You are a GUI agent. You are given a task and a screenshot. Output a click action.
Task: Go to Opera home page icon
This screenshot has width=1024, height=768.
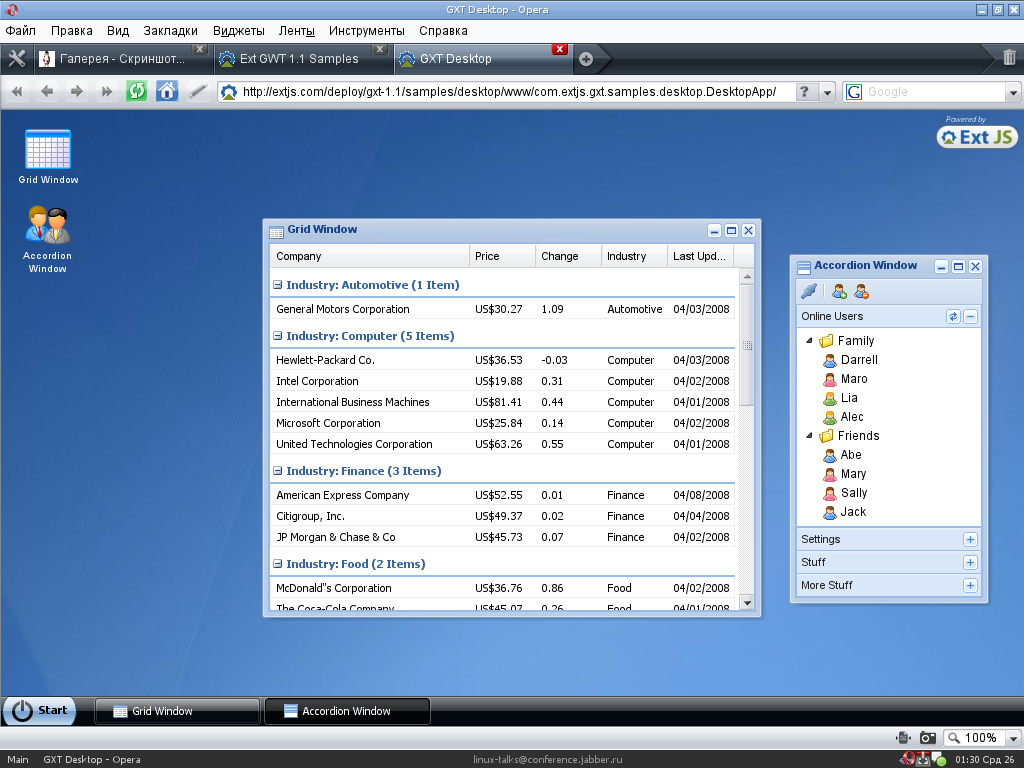pos(167,91)
